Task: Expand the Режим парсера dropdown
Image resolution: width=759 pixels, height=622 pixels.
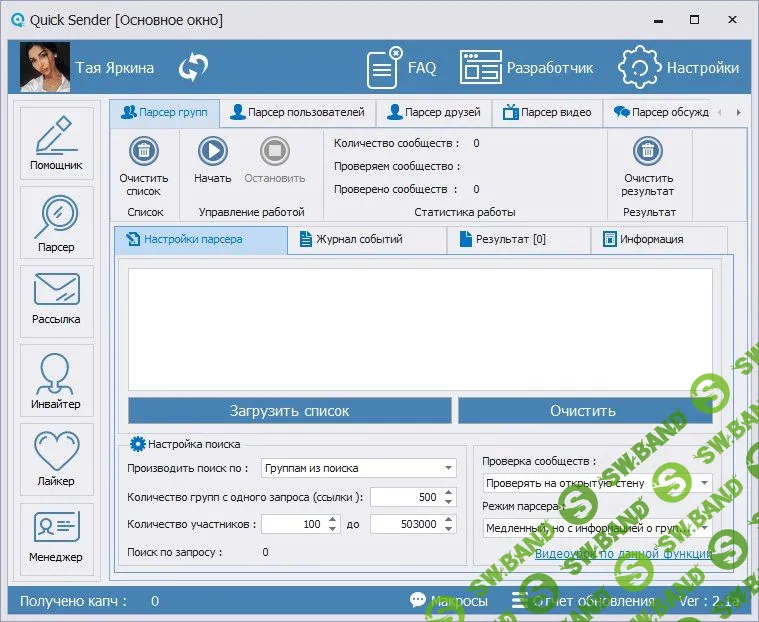Action: tap(704, 528)
